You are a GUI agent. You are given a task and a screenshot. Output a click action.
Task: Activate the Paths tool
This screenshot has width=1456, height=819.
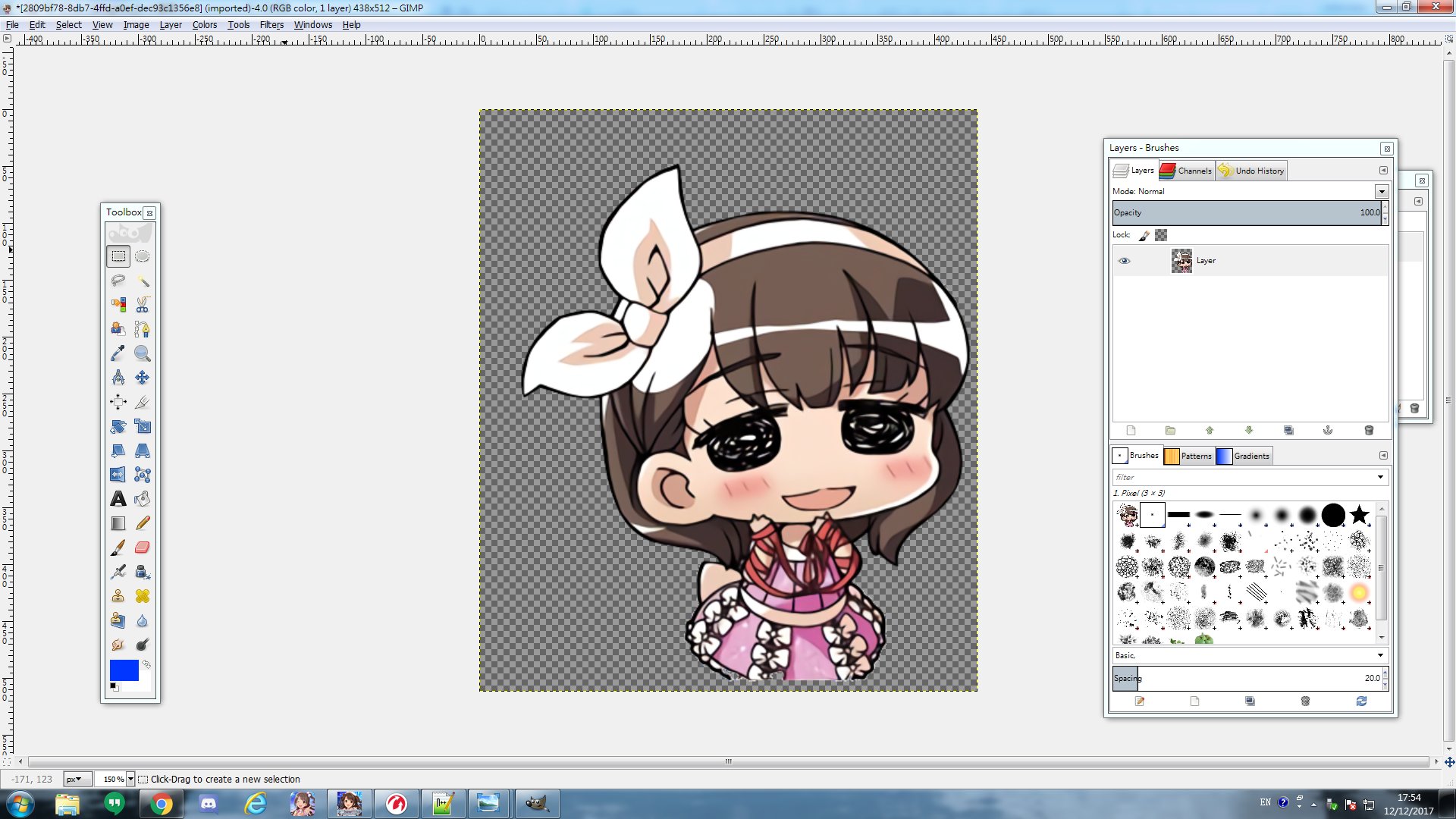click(142, 329)
